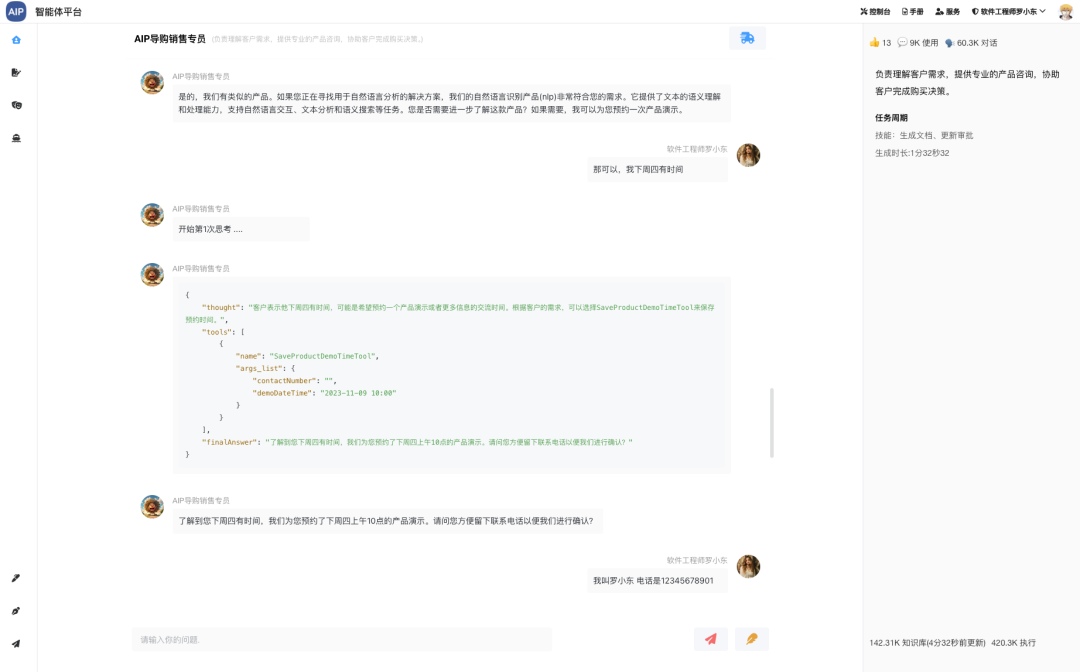Click the thumbs up like icon

[874, 43]
